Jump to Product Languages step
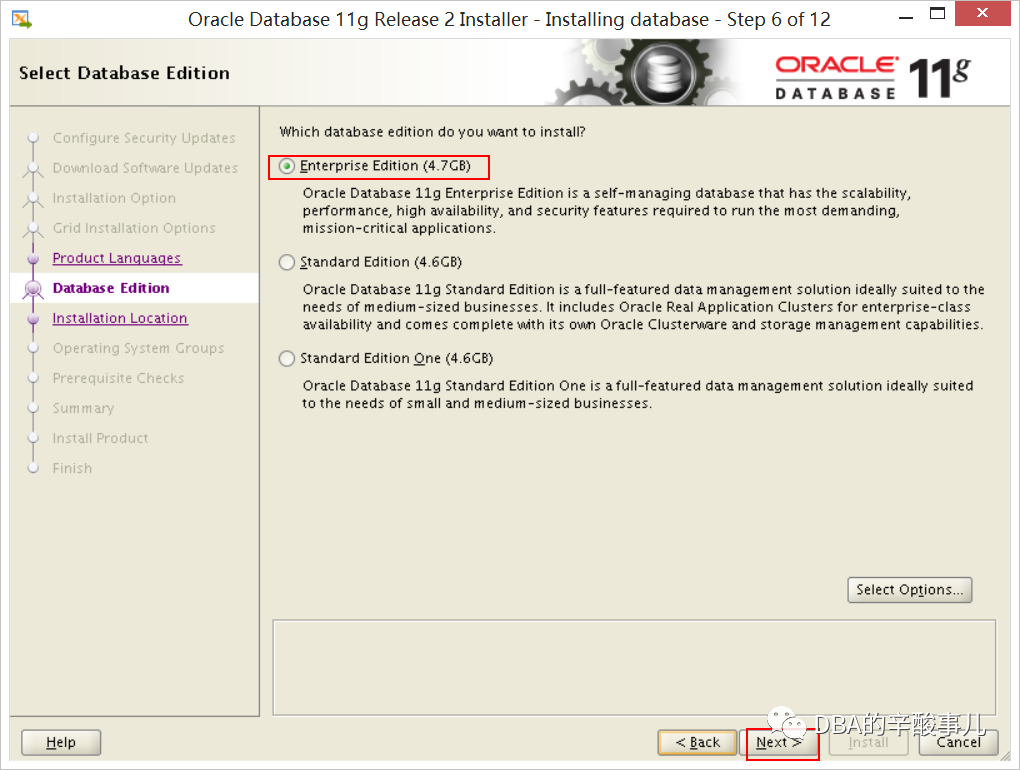Screen dimensions: 1020x770 point(117,258)
